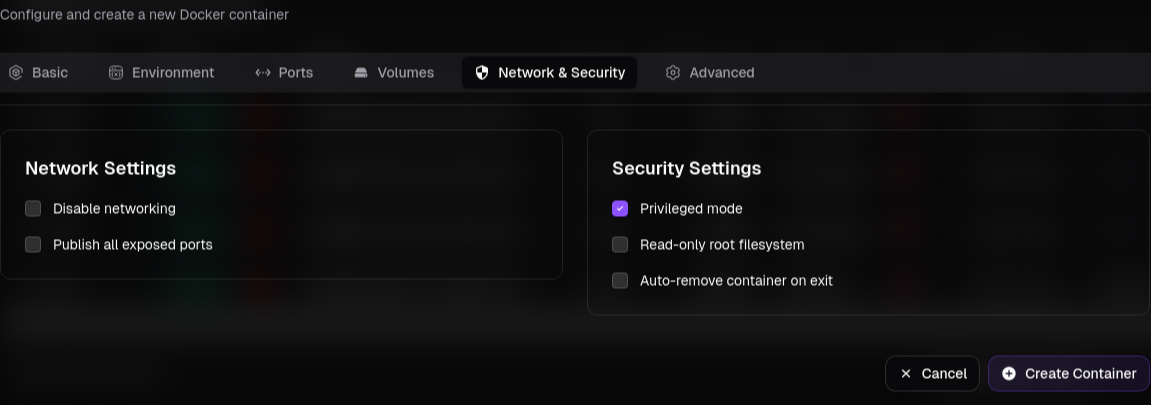Viewport: 1151px width, 405px height.
Task: Click the plus icon on Create Container
Action: pyautogui.click(x=1009, y=374)
